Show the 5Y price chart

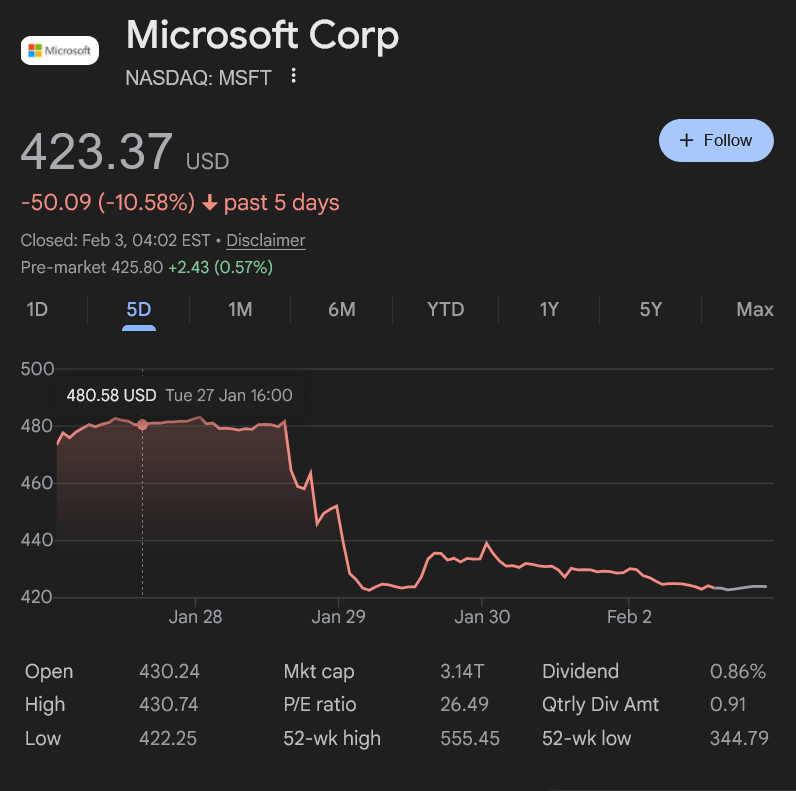651,309
